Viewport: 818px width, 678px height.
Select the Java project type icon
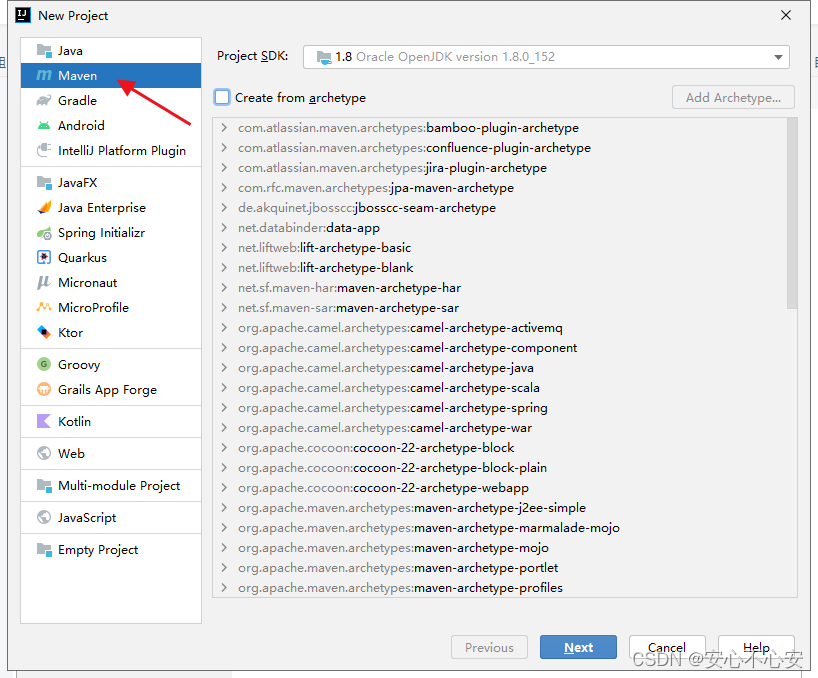click(x=44, y=51)
